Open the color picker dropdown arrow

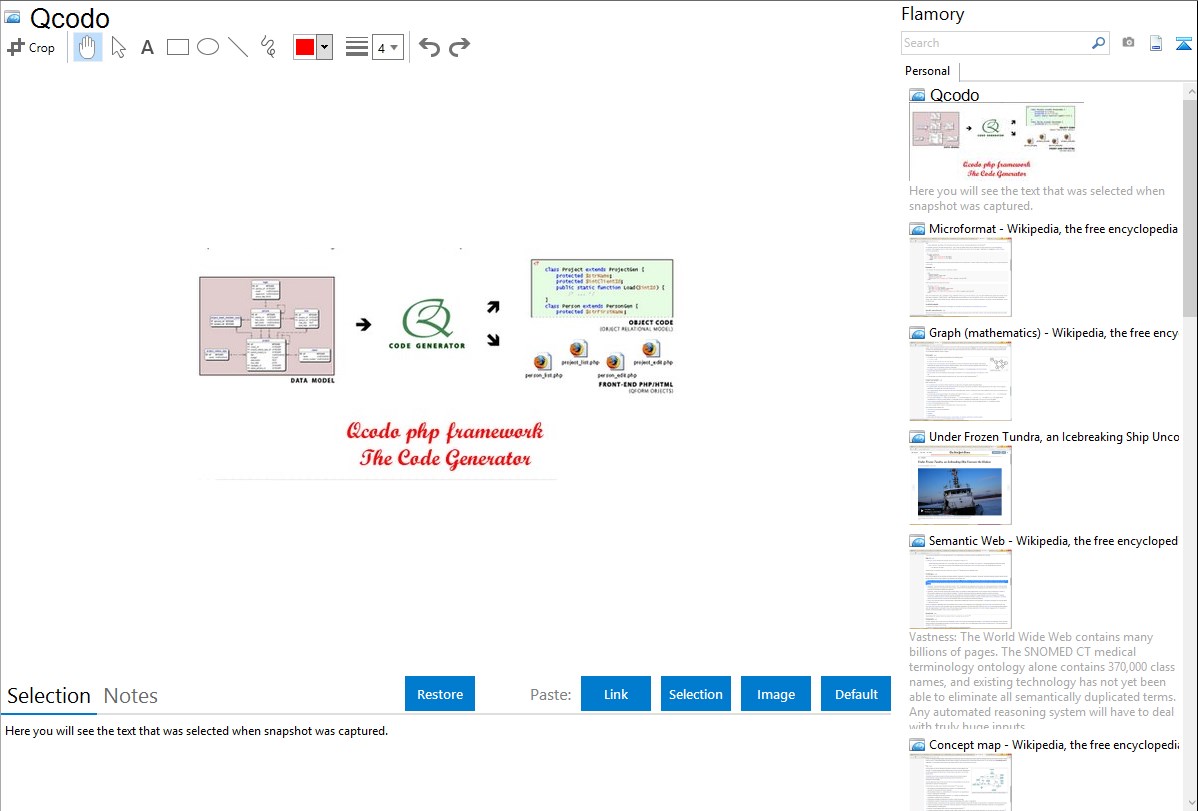click(324, 47)
